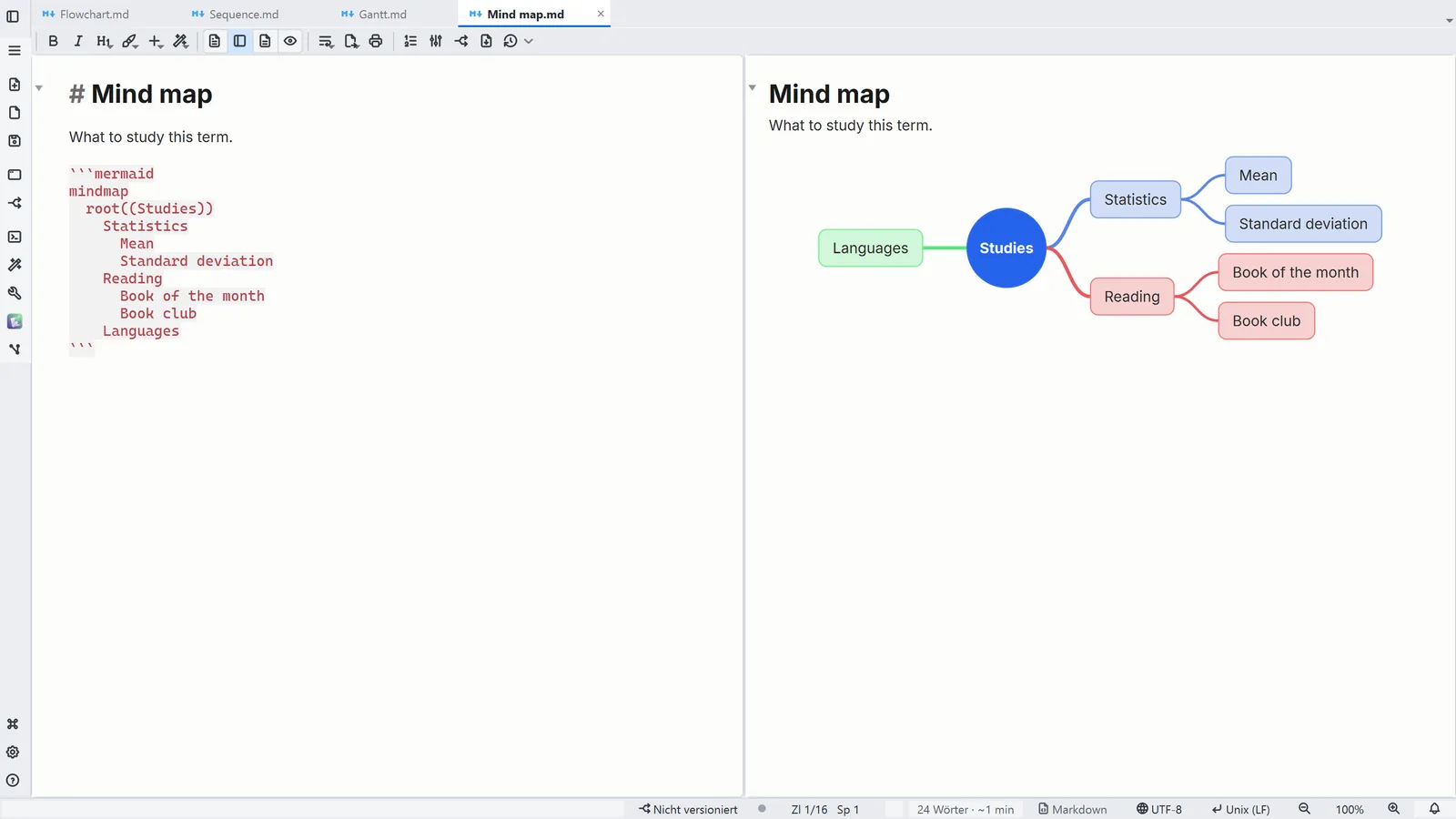Collapse the Mind map heading in preview
This screenshot has width=1456, height=819.
pyautogui.click(x=753, y=87)
